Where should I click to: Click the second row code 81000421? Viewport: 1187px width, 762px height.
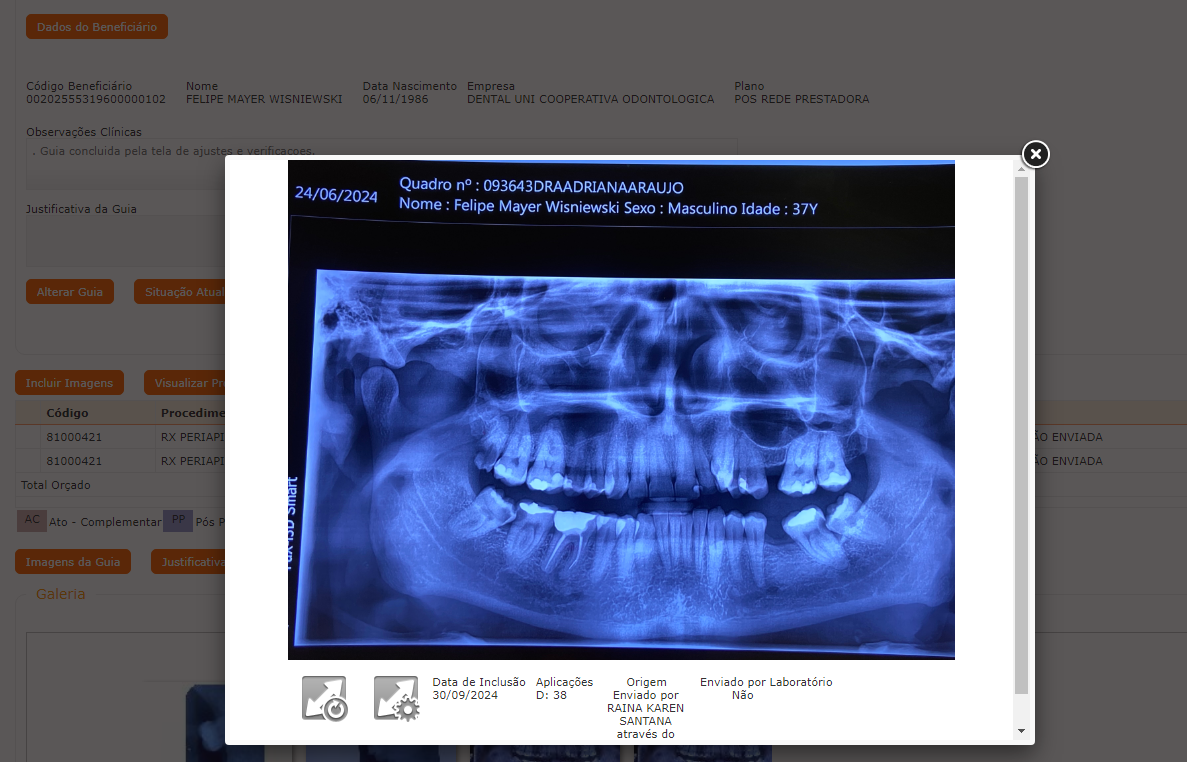click(x=74, y=461)
